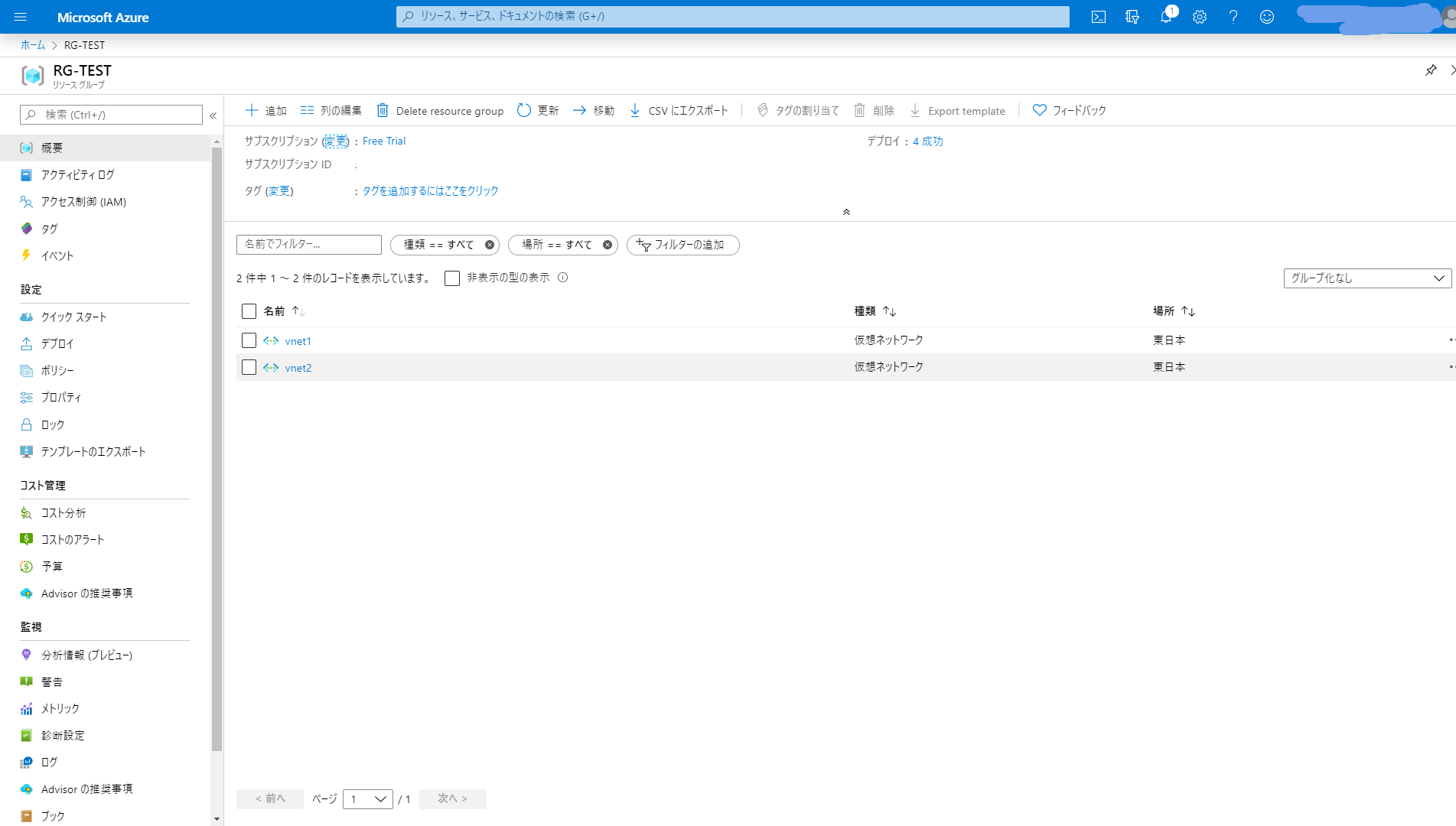Collapse the essentials section chevron
Screen dimensions: 1456x826
click(x=846, y=212)
